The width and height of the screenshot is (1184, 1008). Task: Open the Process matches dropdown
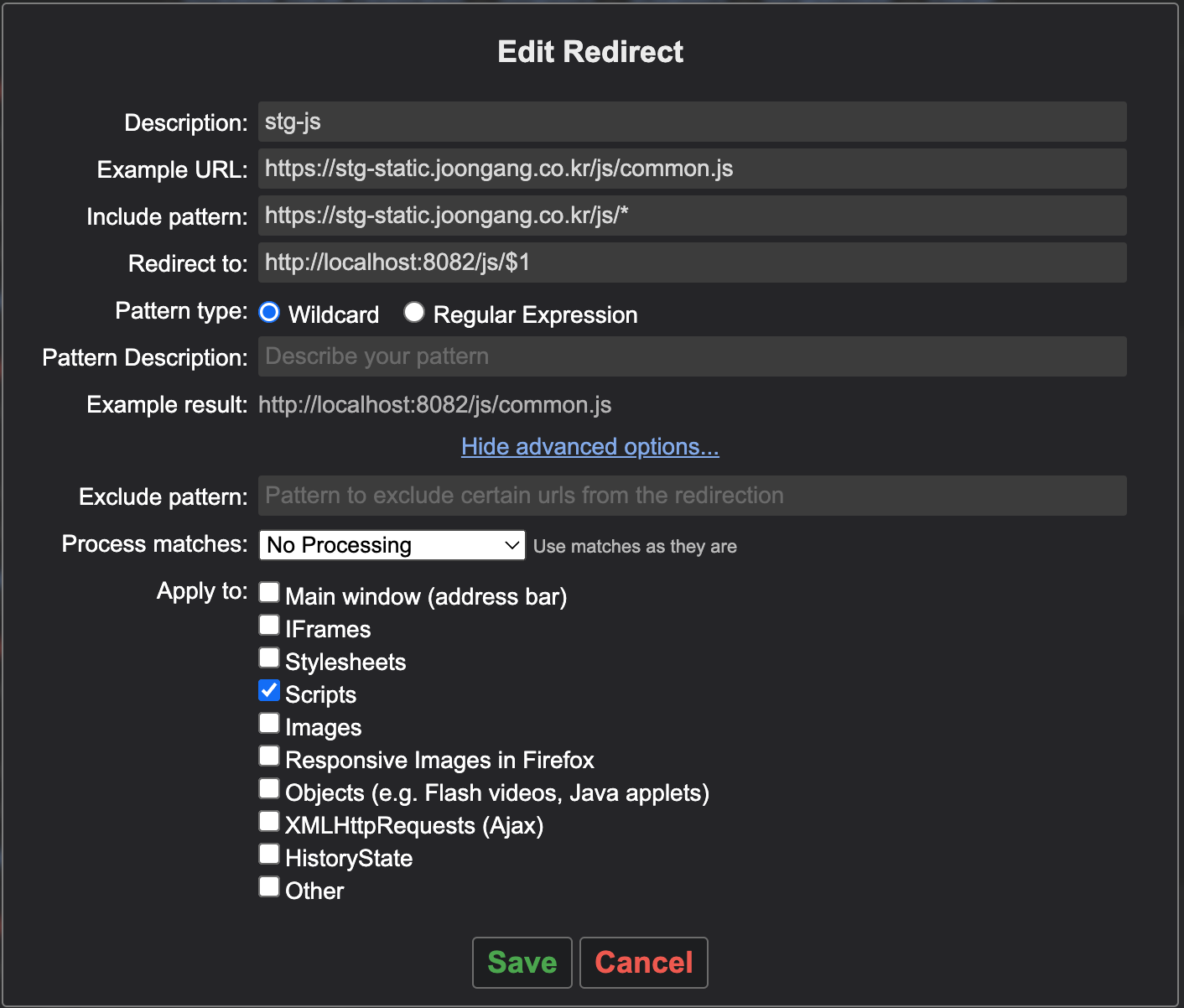392,545
